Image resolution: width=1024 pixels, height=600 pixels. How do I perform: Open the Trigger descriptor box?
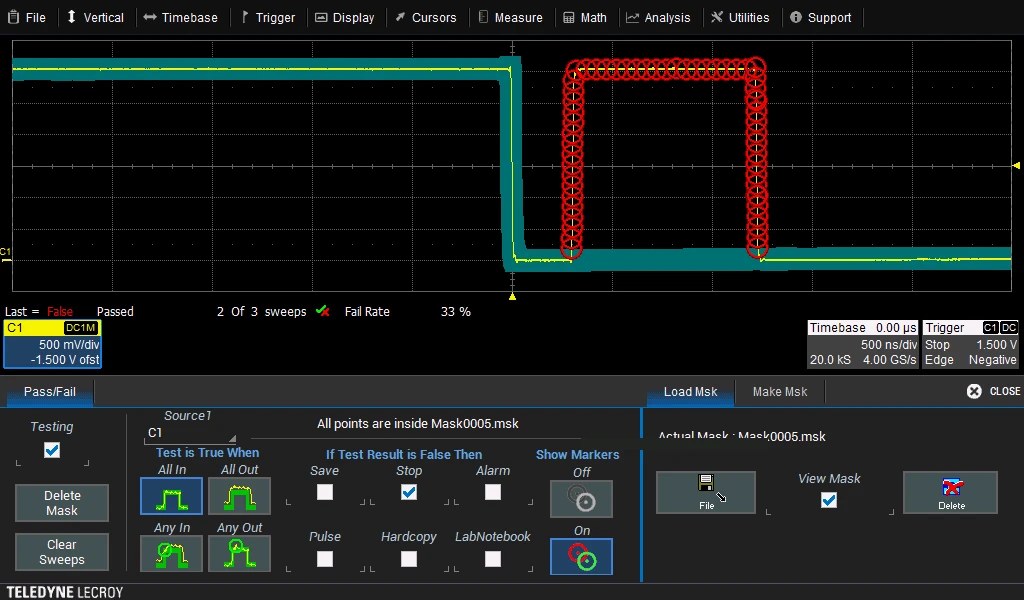click(970, 344)
